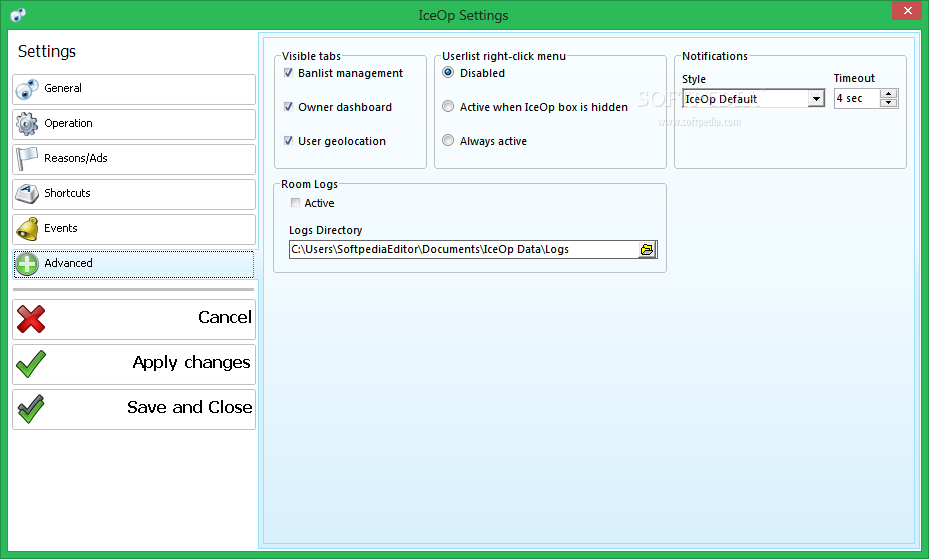The image size is (929, 559).
Task: Click the Save and Close button text
Action: tap(190, 407)
